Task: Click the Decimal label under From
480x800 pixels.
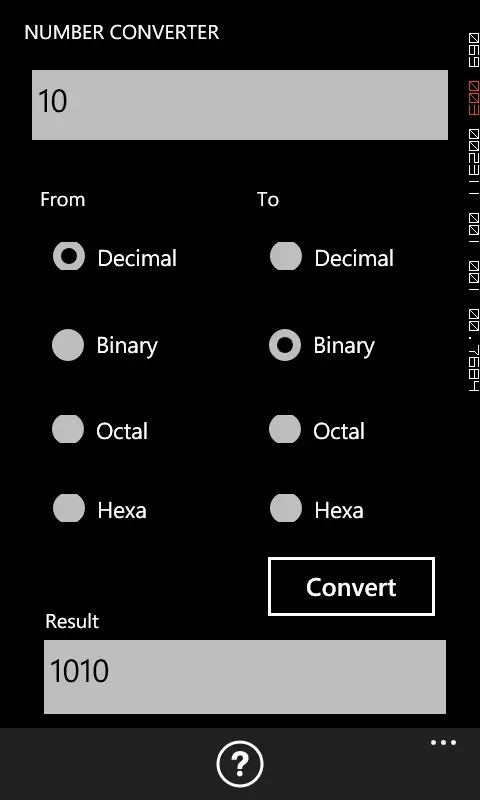Action: click(137, 258)
